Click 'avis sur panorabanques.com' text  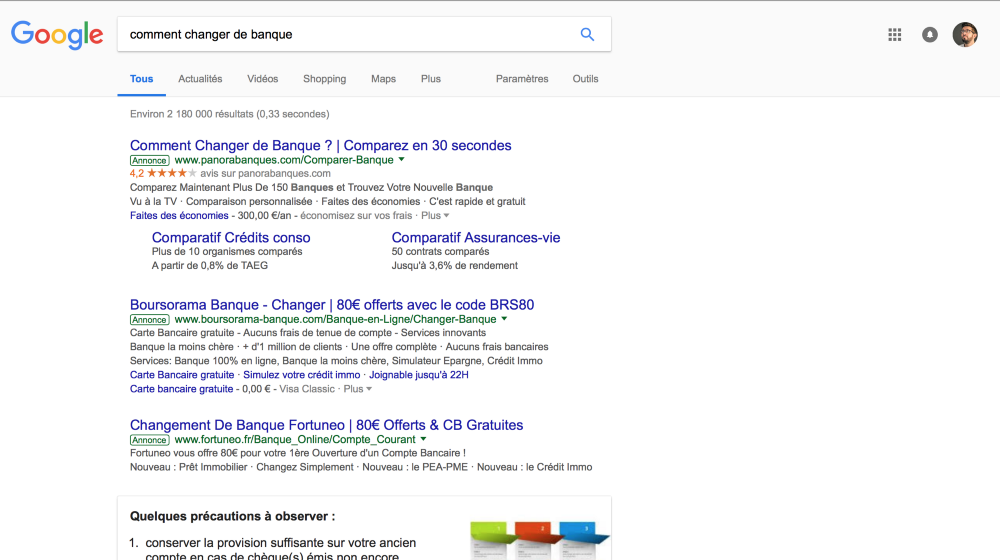[265, 173]
